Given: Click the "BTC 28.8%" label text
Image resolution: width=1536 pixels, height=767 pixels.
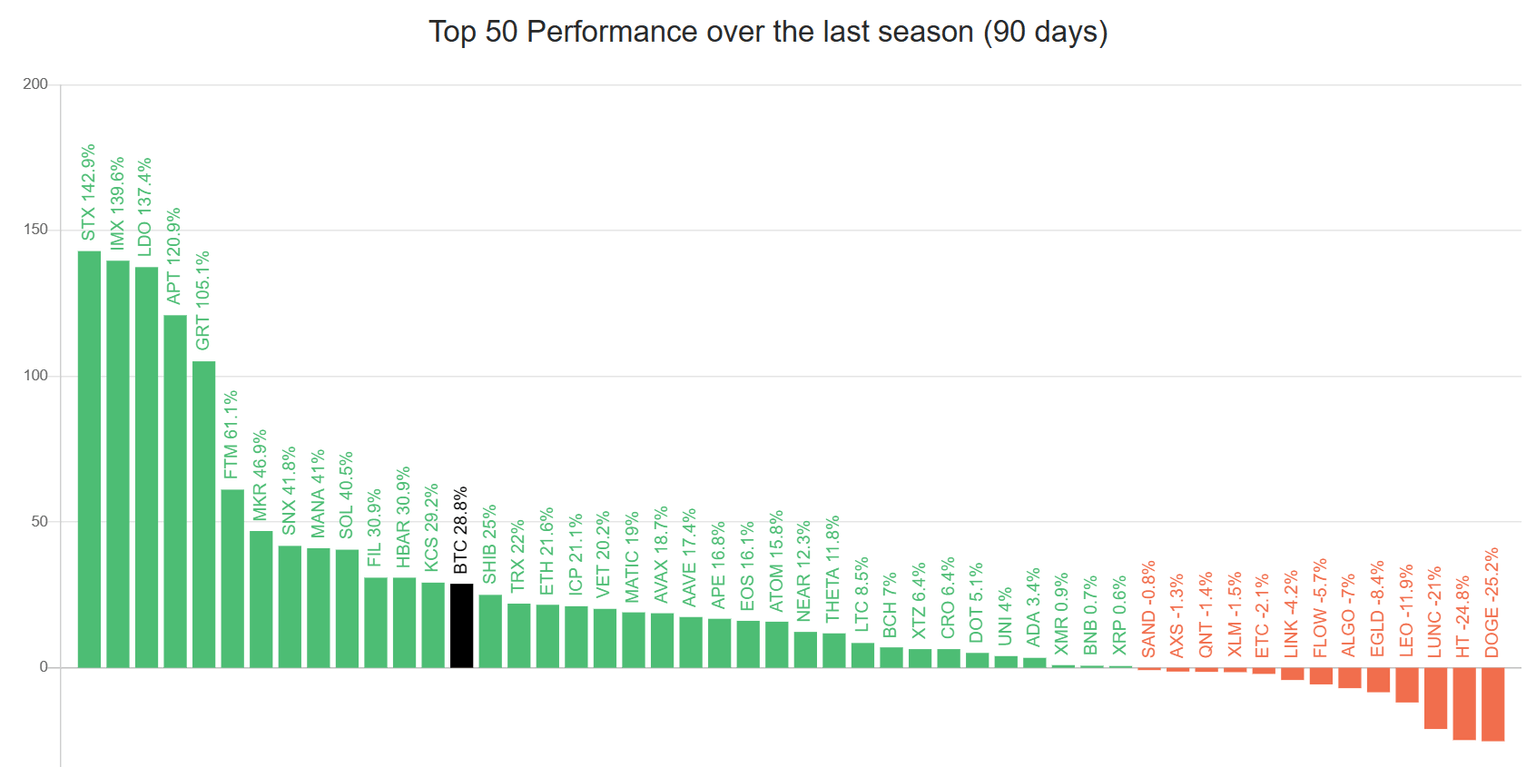Looking at the screenshot, I should tap(461, 530).
